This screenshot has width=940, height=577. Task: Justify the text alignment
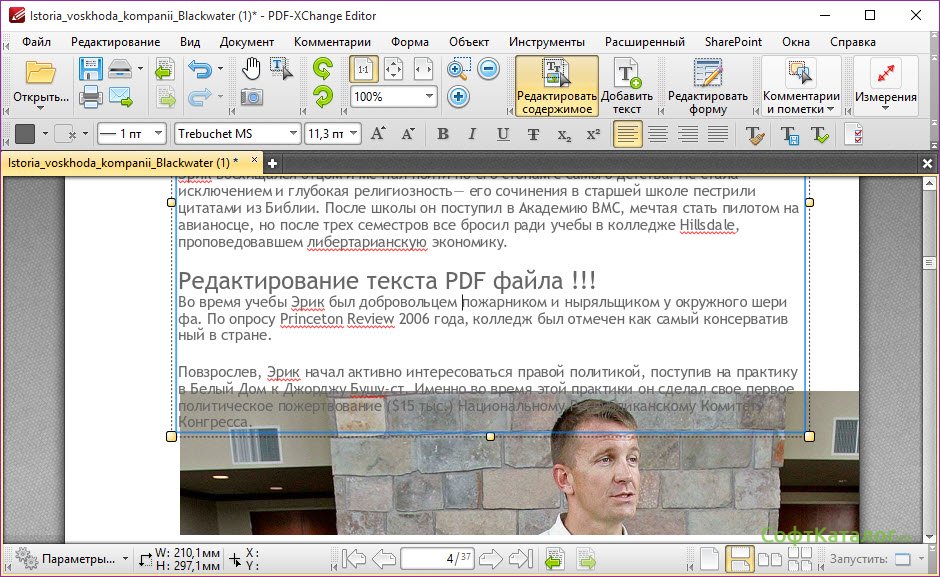[x=718, y=134]
